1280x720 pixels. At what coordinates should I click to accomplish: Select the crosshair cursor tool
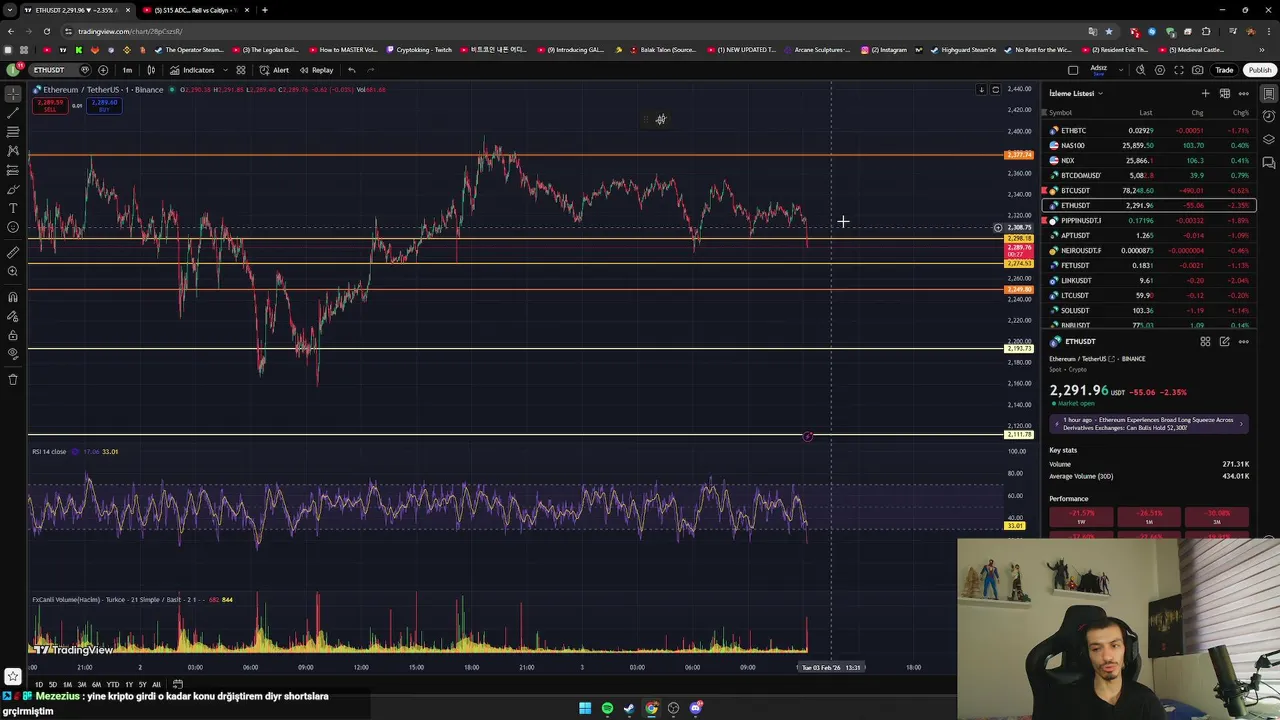click(13, 93)
